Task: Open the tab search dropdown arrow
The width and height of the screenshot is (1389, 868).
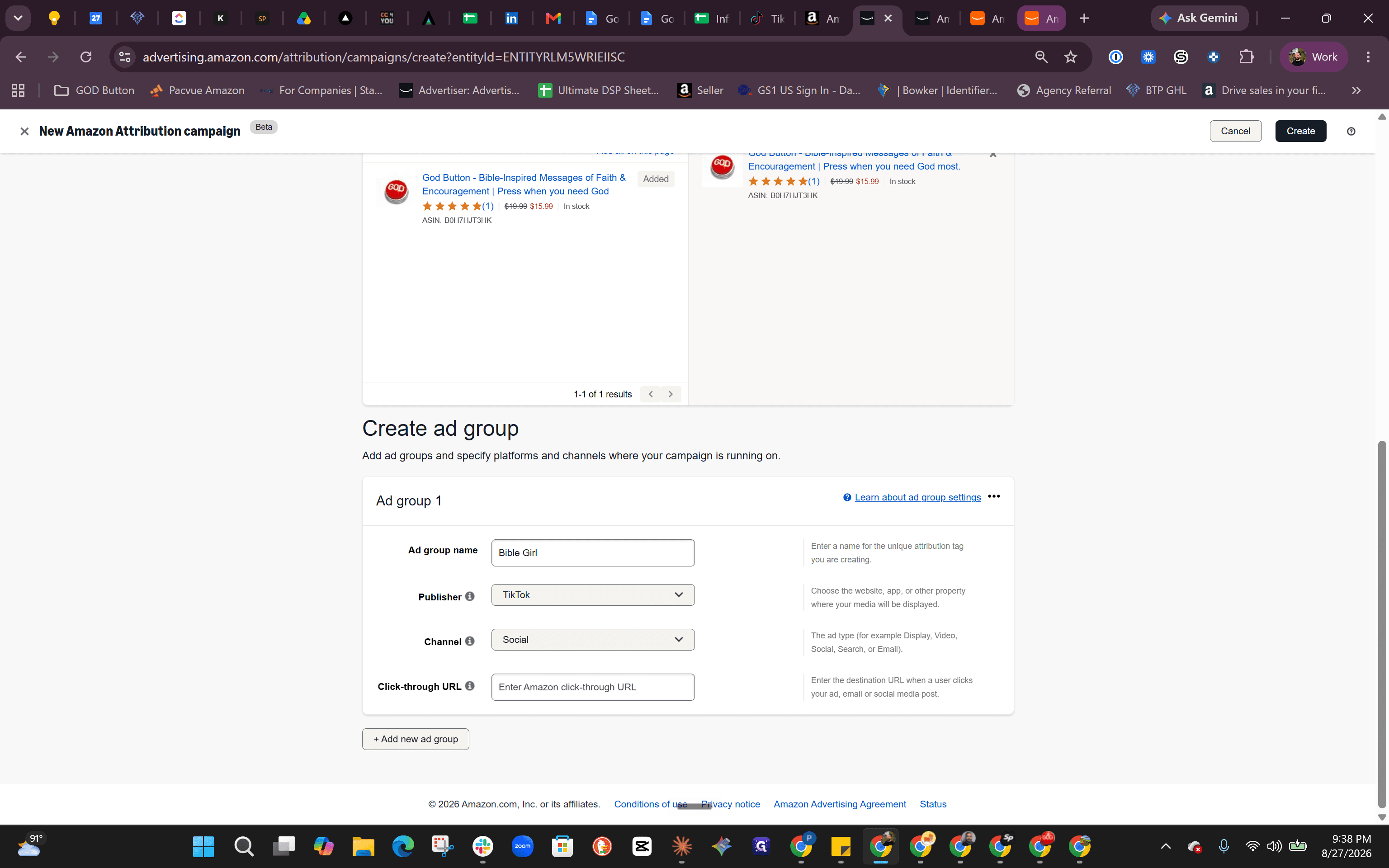Action: [18, 19]
